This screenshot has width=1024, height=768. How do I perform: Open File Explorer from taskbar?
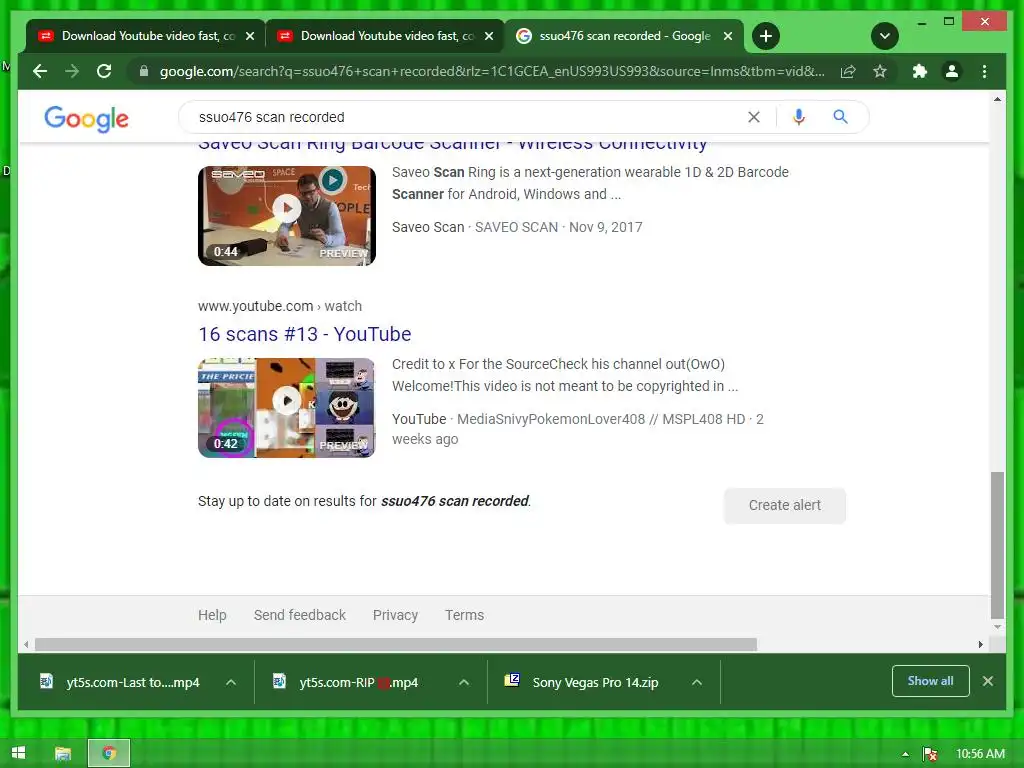[63, 754]
